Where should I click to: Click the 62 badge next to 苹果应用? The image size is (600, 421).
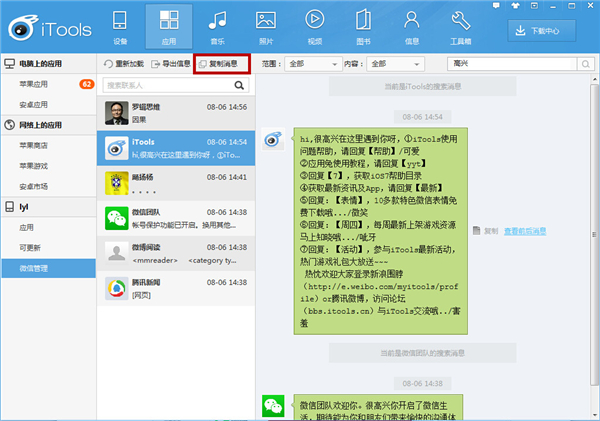(x=87, y=84)
